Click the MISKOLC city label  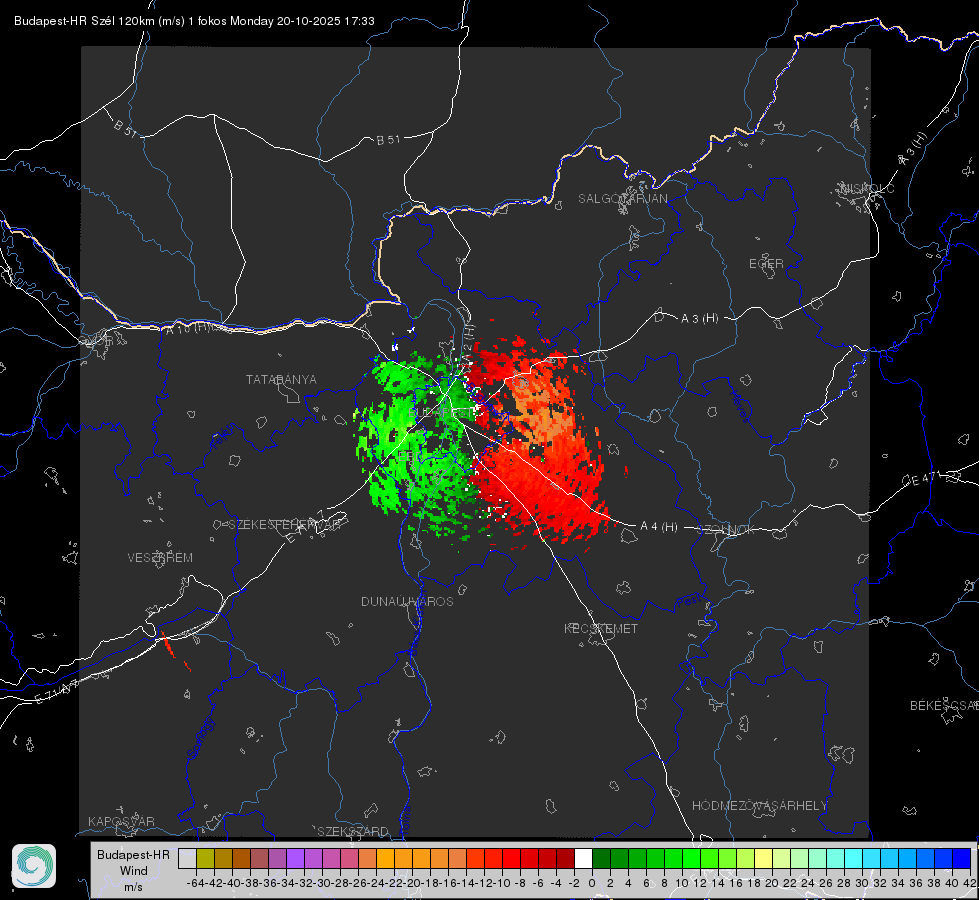(x=867, y=189)
